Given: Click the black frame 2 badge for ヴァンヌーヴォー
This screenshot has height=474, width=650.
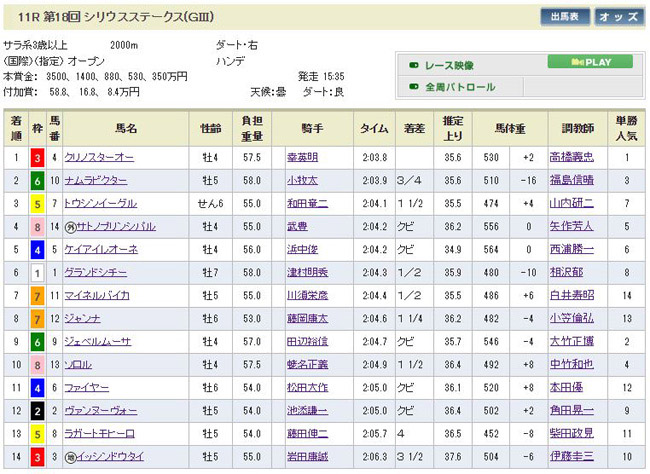Looking at the screenshot, I should click(x=37, y=410).
